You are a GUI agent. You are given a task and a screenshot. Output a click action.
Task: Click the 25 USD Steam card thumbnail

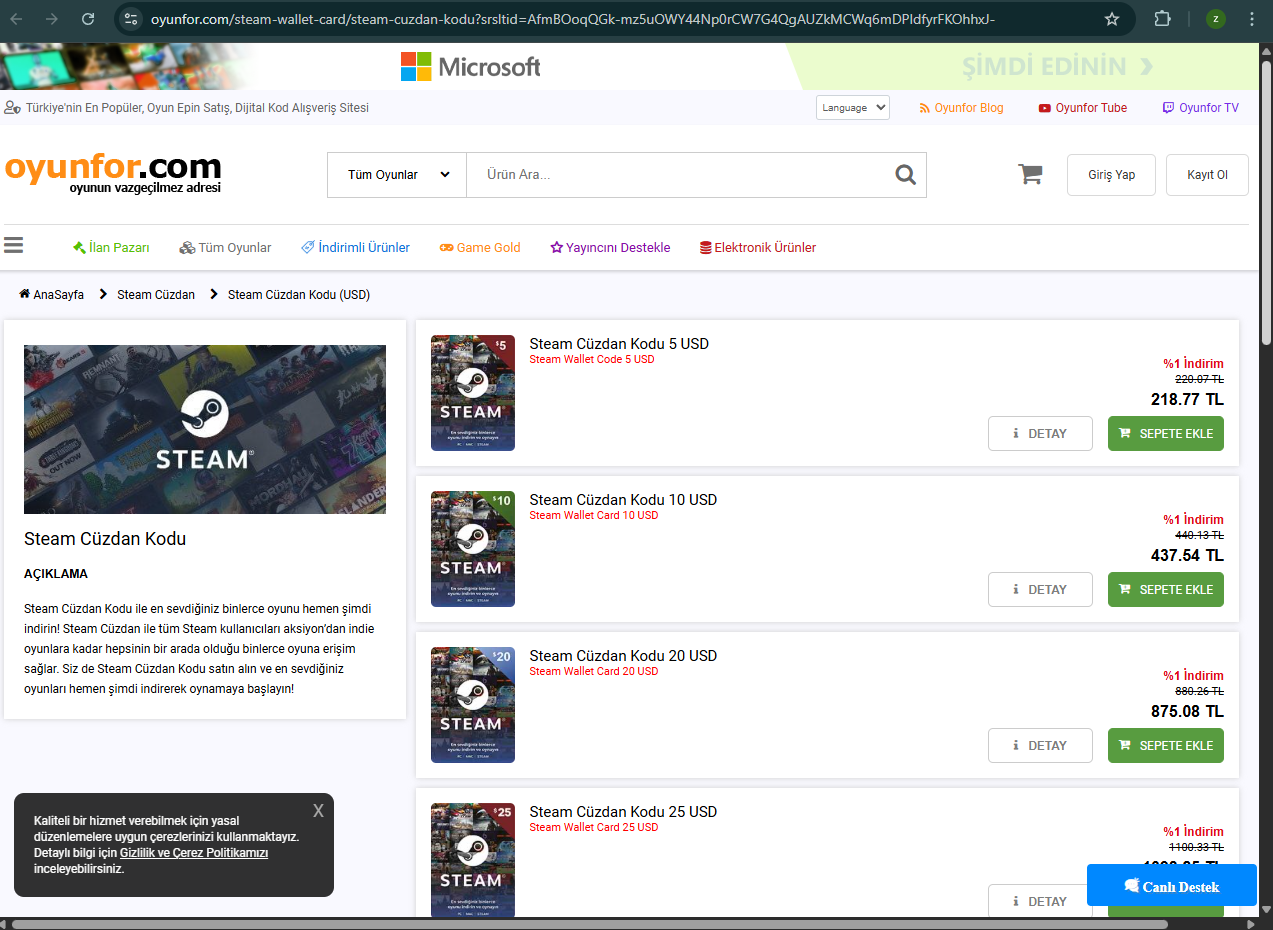pyautogui.click(x=473, y=860)
